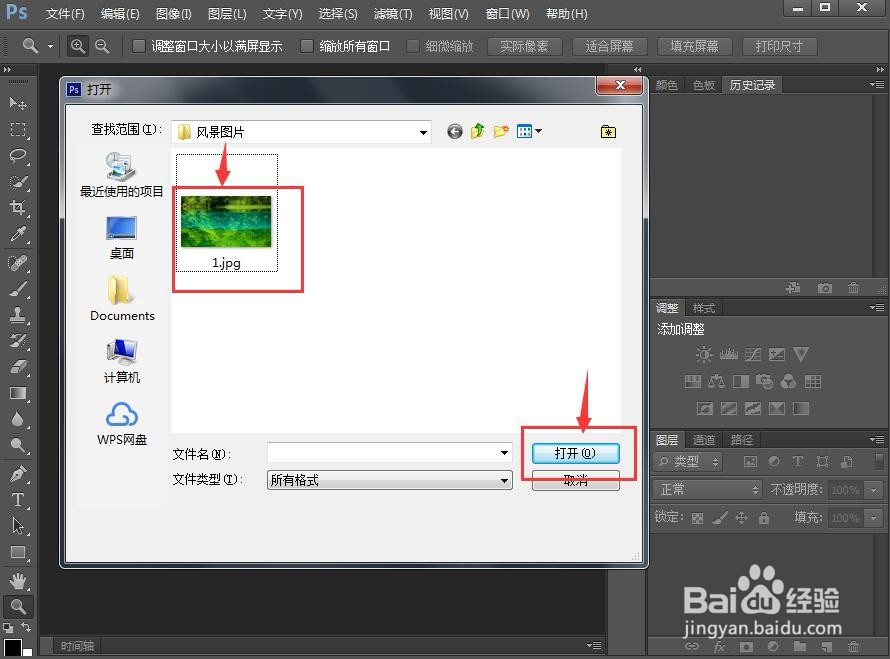Expand the file name dropdown arrow

pyautogui.click(x=504, y=452)
